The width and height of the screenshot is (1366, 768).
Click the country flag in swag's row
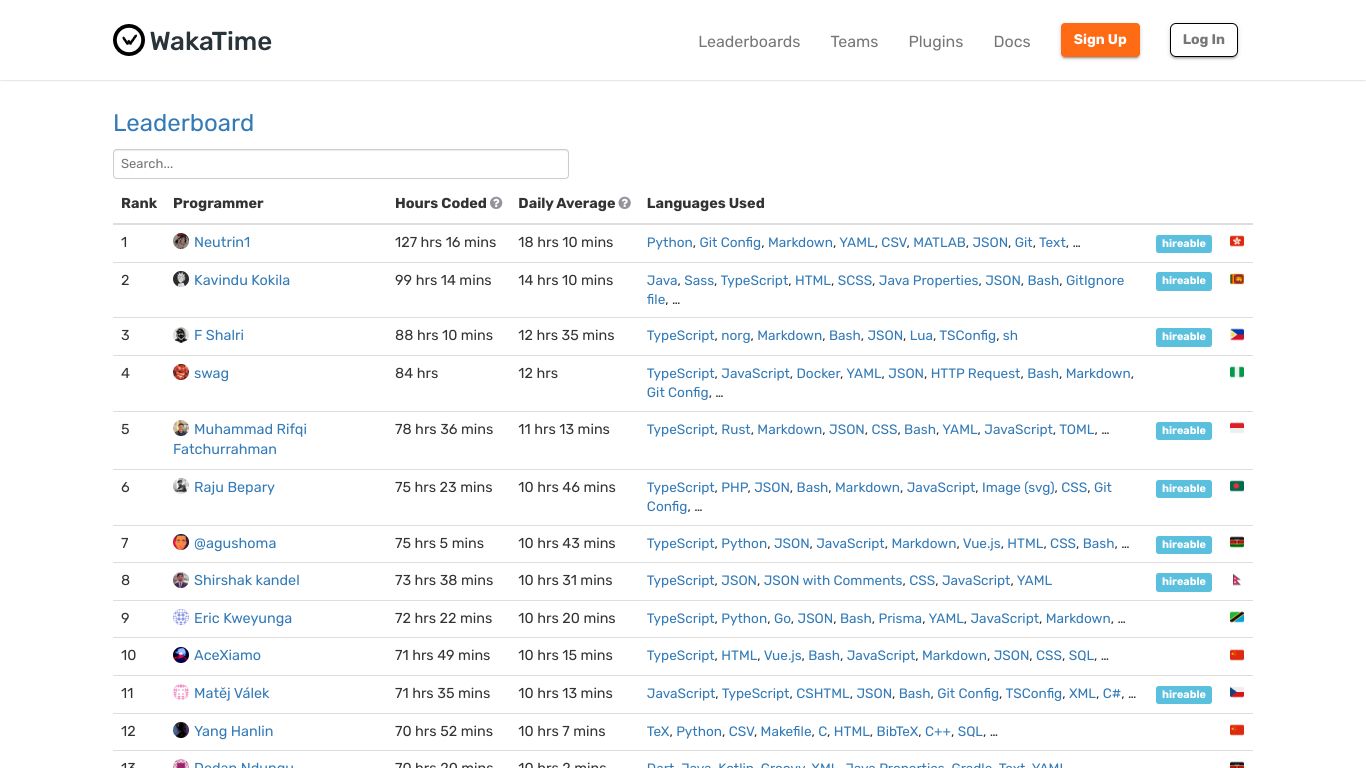[x=1237, y=372]
